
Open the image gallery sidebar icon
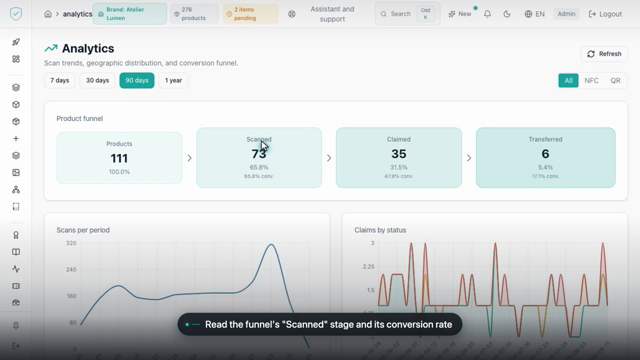16,173
